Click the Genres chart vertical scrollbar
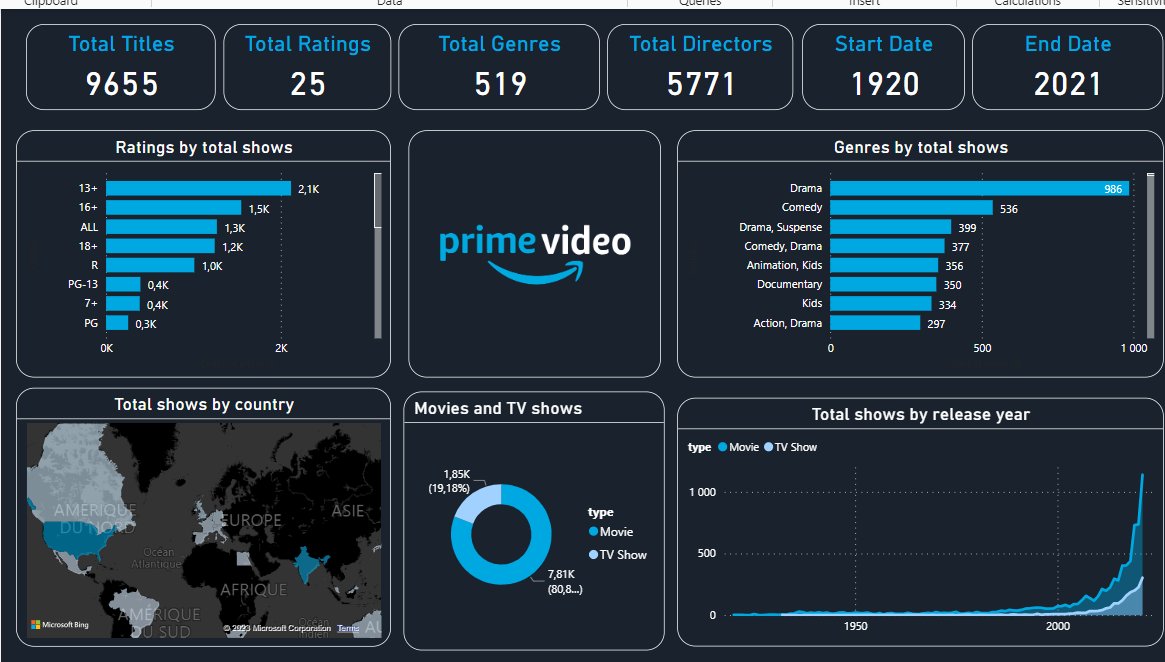Screen dimensions: 1165x662 (x=1151, y=256)
